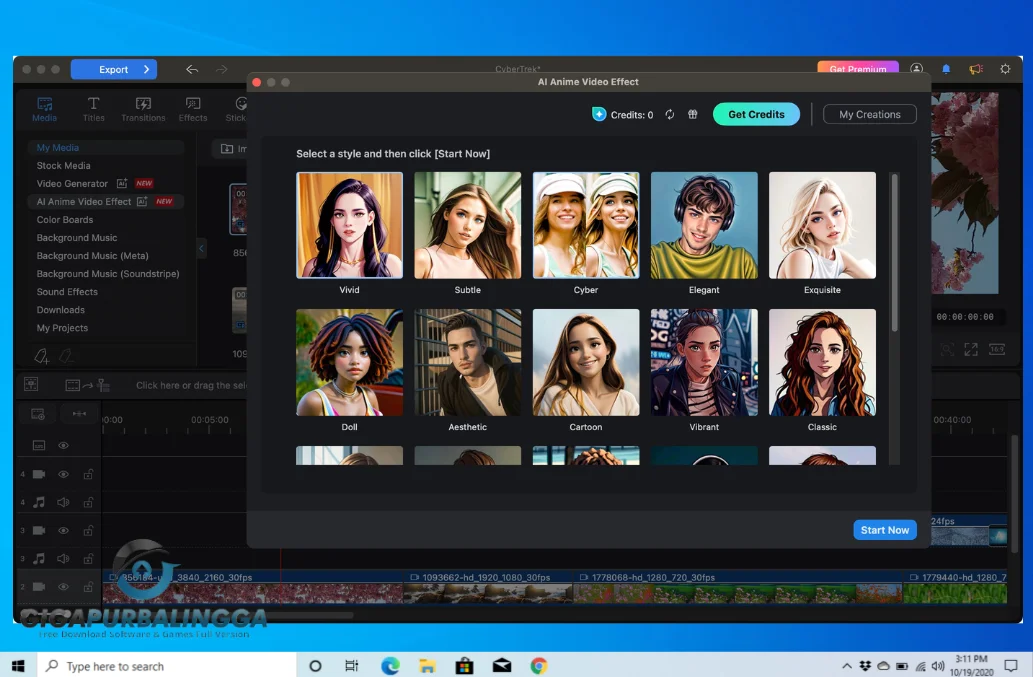The width and height of the screenshot is (1033, 677).
Task: Hide video track 2 with eye icon
Action: click(x=63, y=587)
